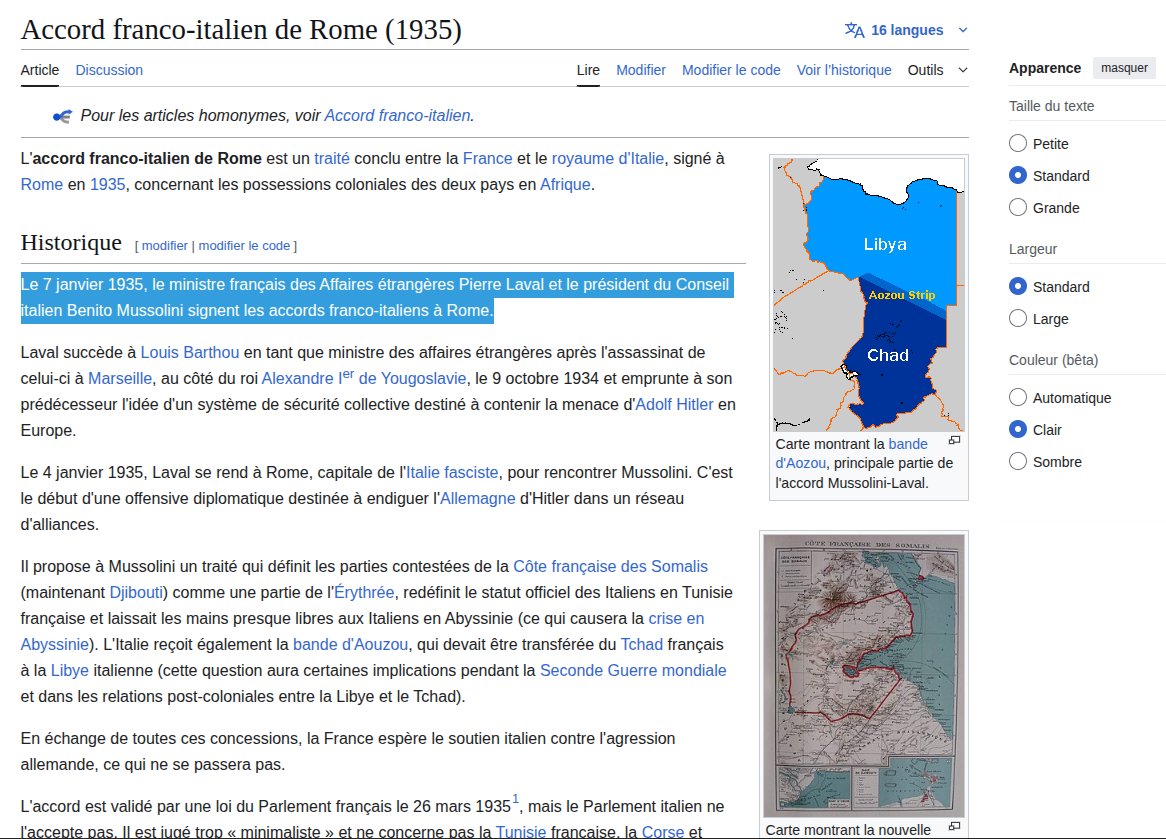Follow the traité link
The width and height of the screenshot is (1166, 839).
(x=332, y=158)
